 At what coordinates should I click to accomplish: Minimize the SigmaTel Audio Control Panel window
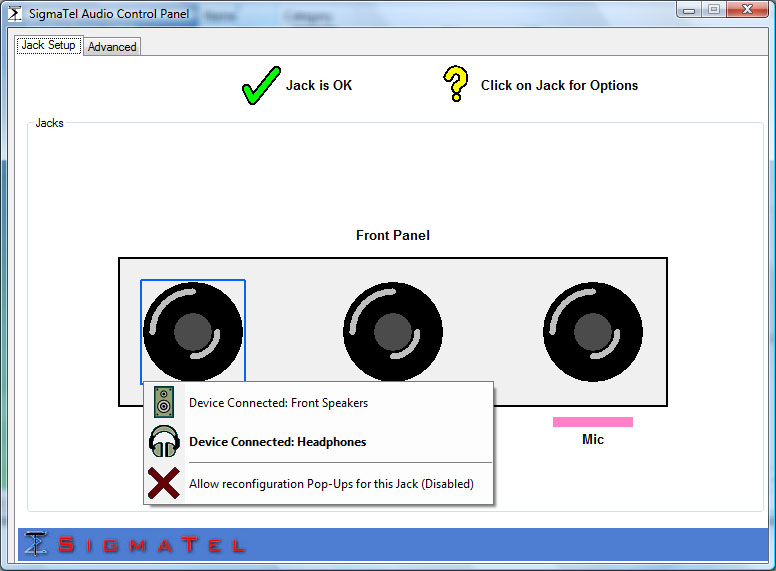(689, 9)
